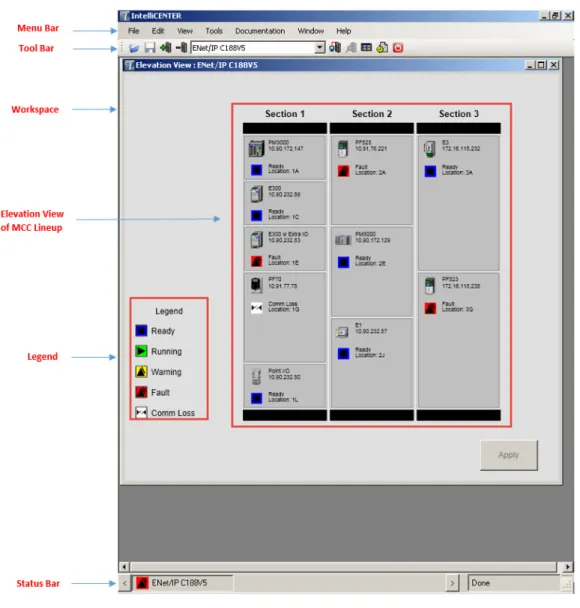580x608 pixels.
Task: Select the E3 device icon at location 3A
Action: point(429,149)
